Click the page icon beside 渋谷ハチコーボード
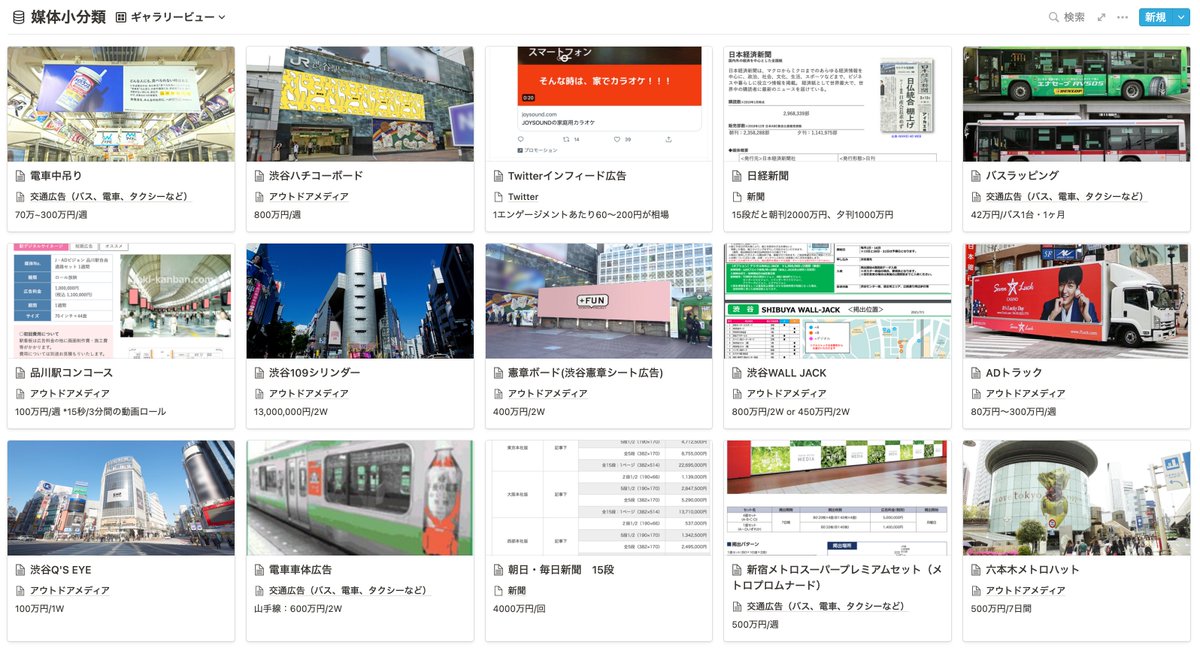The height and width of the screenshot is (648, 1200). coord(260,176)
